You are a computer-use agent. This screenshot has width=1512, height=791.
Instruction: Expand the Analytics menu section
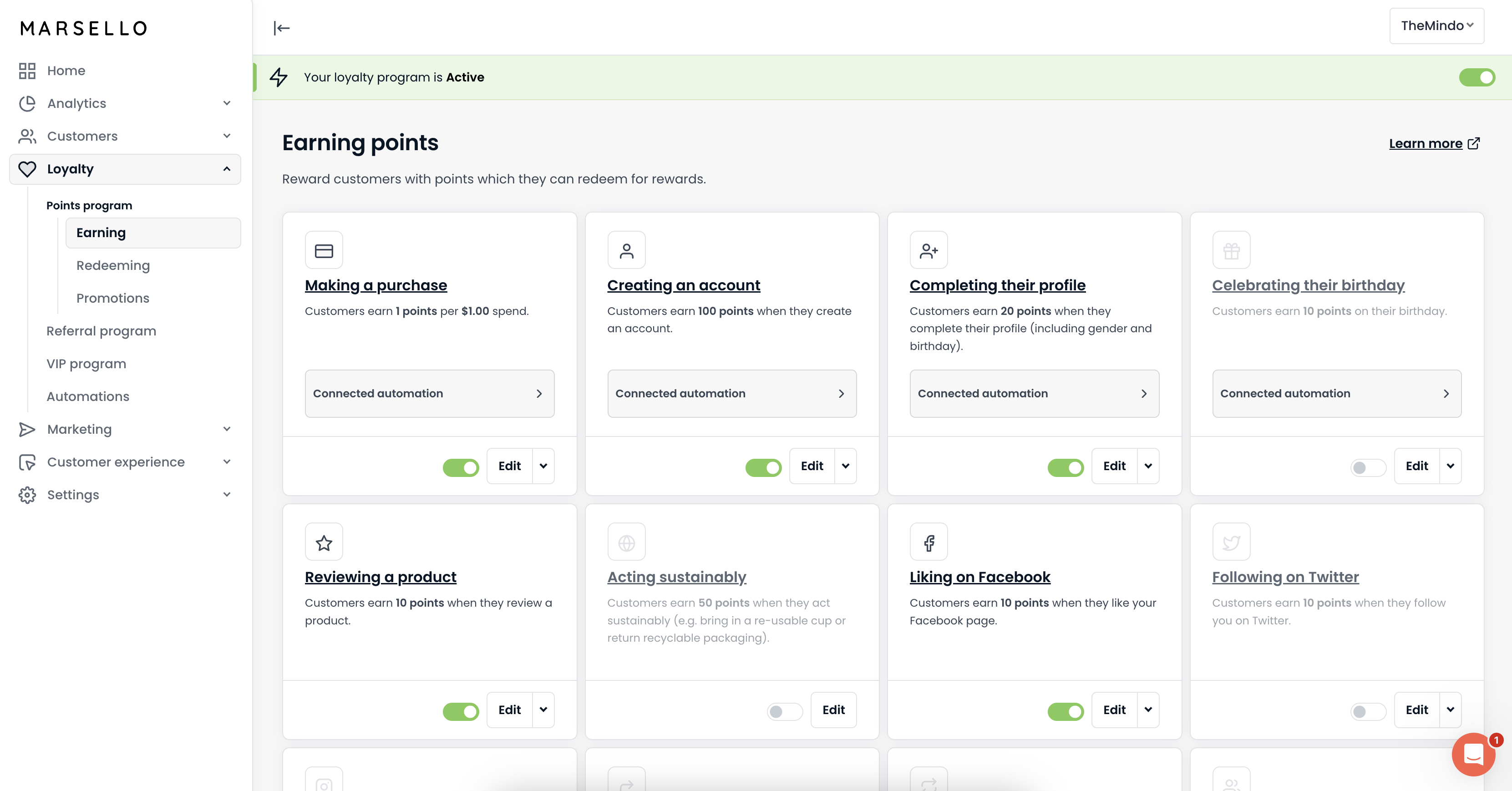[x=227, y=103]
